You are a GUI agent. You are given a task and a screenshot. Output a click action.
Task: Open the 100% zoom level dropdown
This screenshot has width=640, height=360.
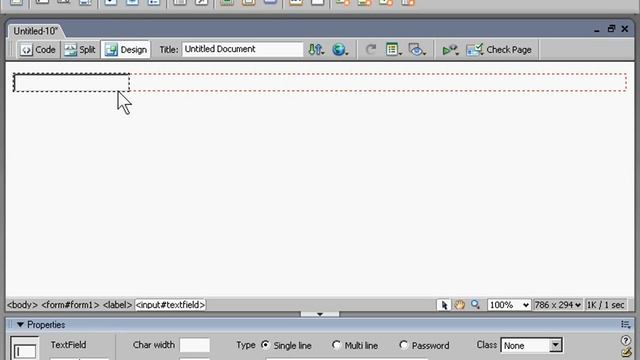tap(509, 305)
